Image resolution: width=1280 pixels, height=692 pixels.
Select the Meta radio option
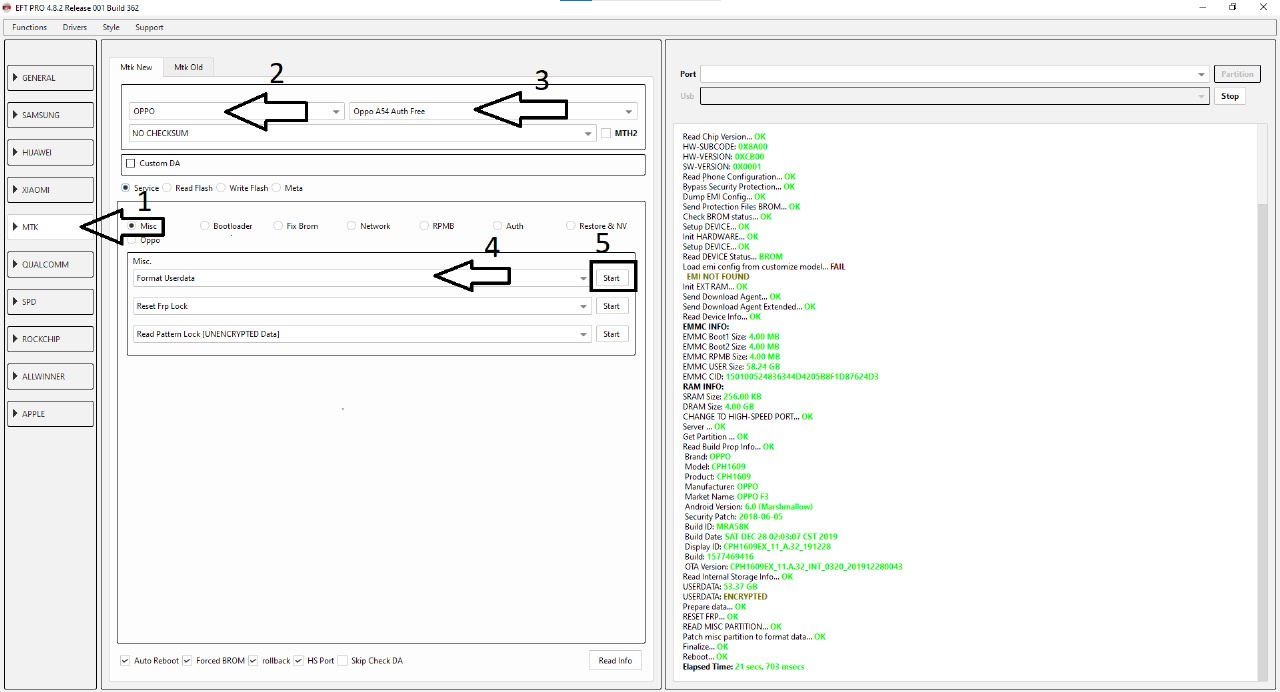point(278,188)
